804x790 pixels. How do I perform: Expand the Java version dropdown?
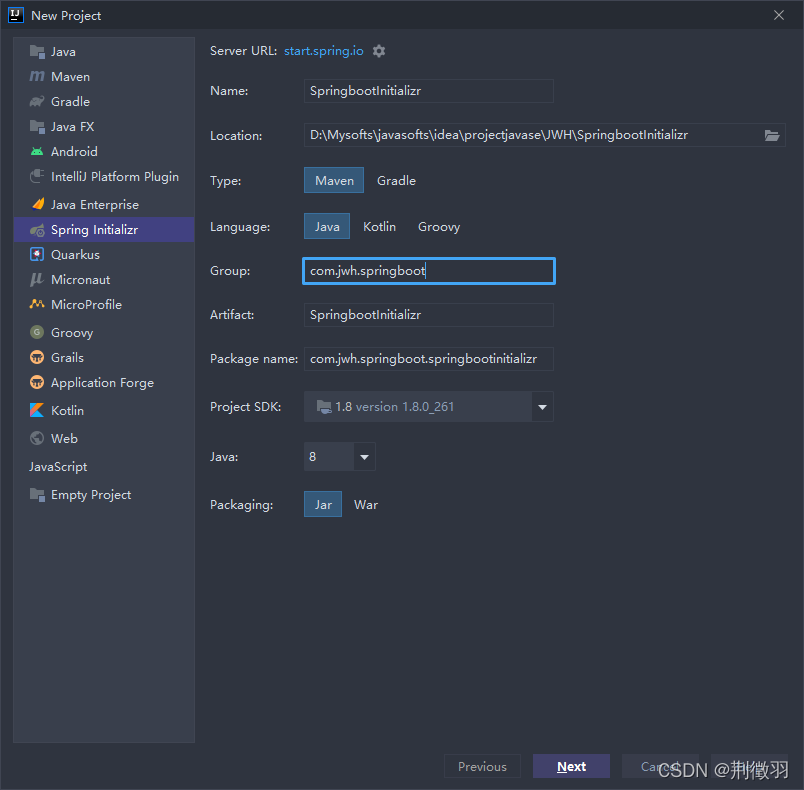364,457
